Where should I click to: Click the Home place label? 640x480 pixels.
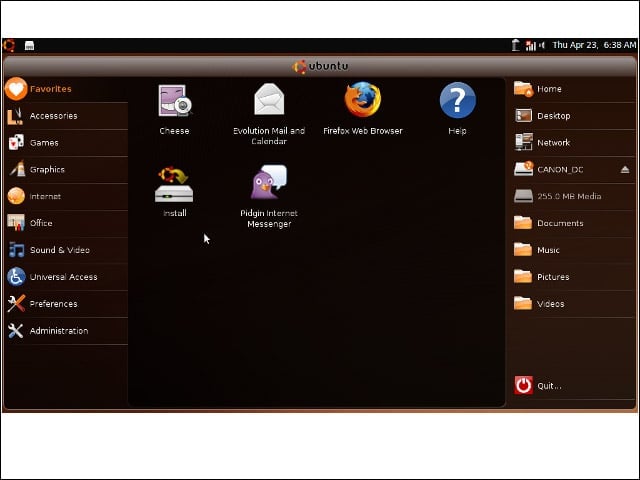549,89
